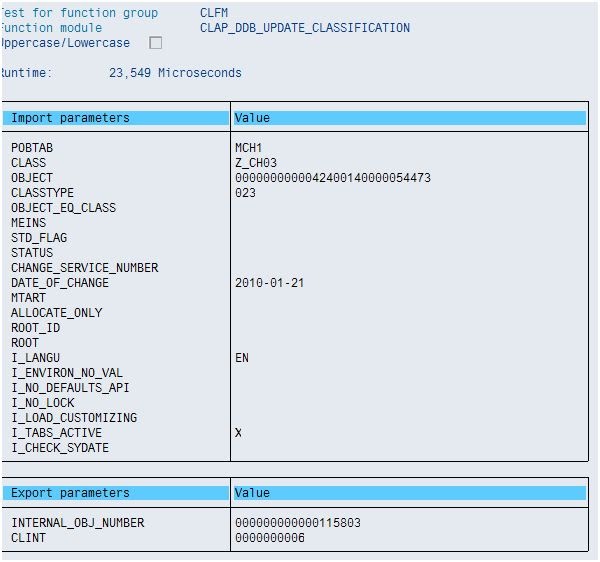This screenshot has height=562, width=600.
Task: Select the CLINT export parameter
Action: click(29, 538)
